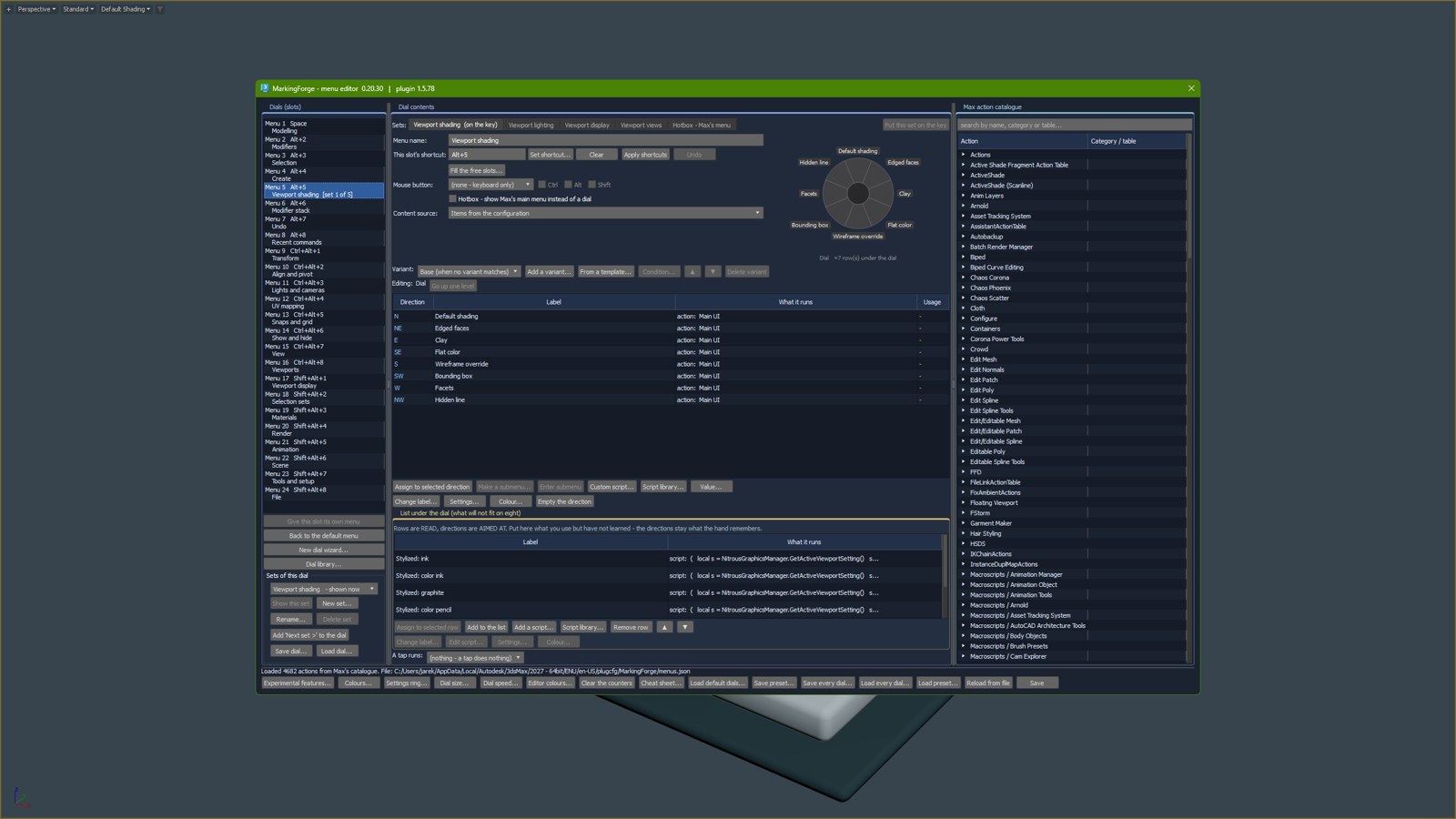This screenshot has width=1456, height=819.
Task: Click the Set shortcut... button
Action: pos(550,155)
